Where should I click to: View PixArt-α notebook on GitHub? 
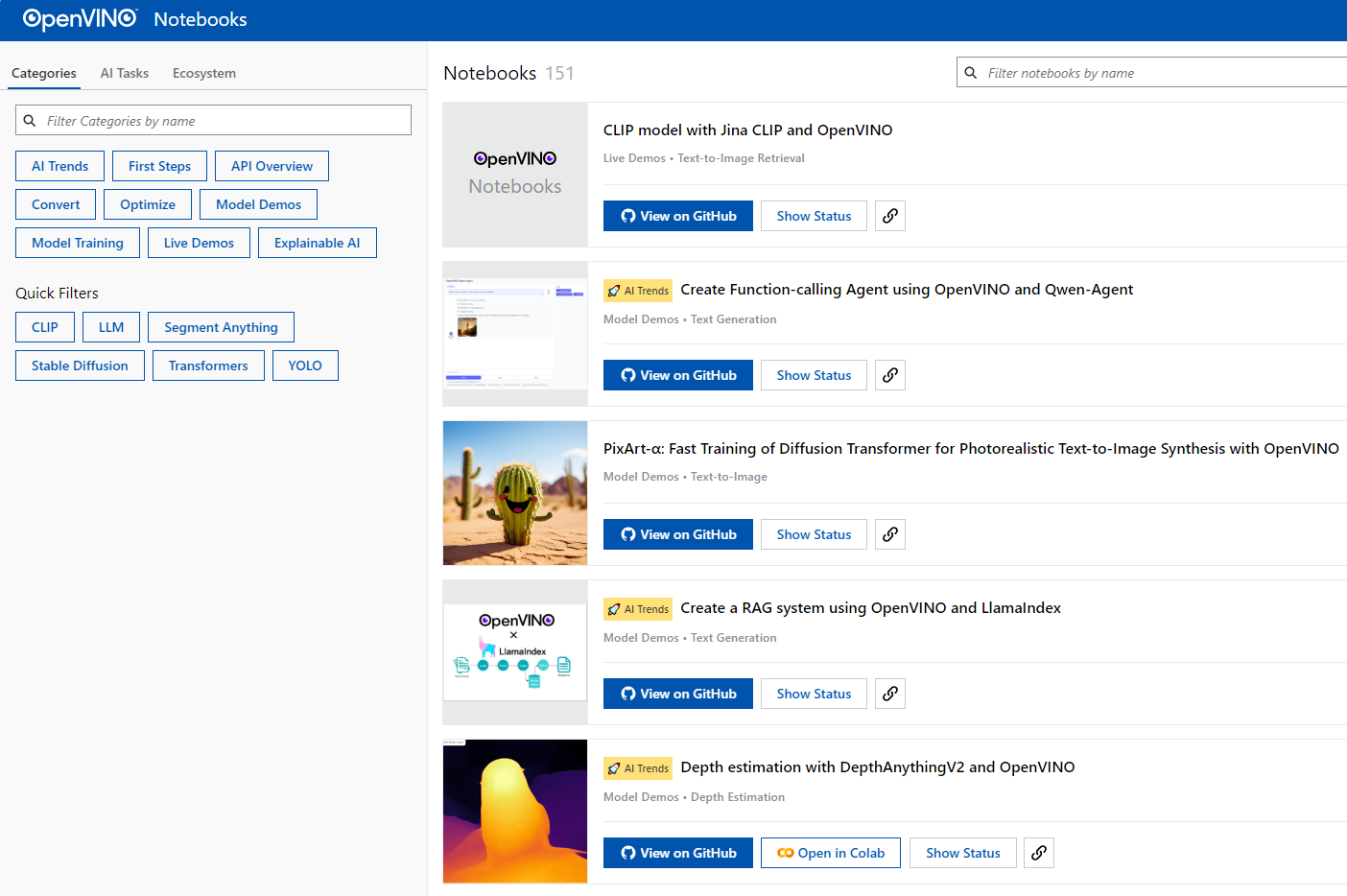tap(678, 534)
